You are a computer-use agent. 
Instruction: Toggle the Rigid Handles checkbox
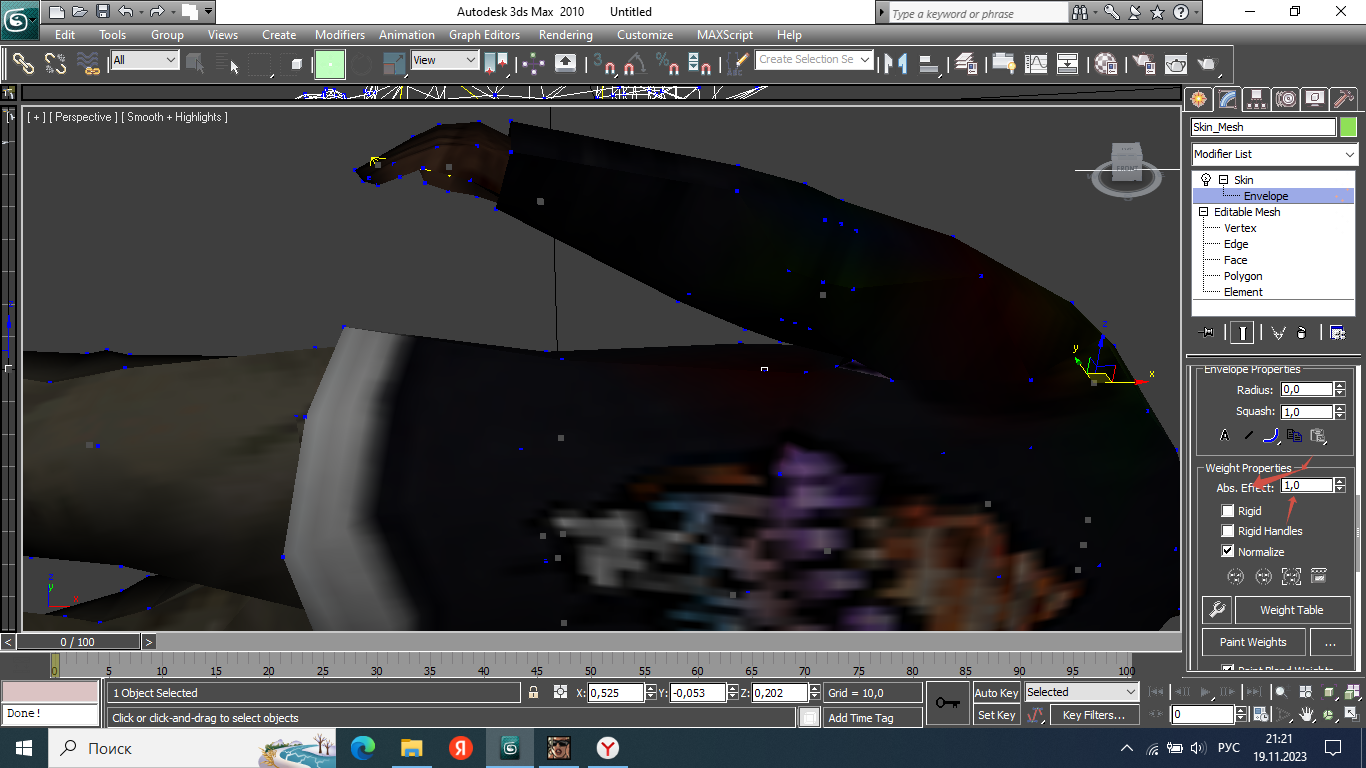(1228, 531)
